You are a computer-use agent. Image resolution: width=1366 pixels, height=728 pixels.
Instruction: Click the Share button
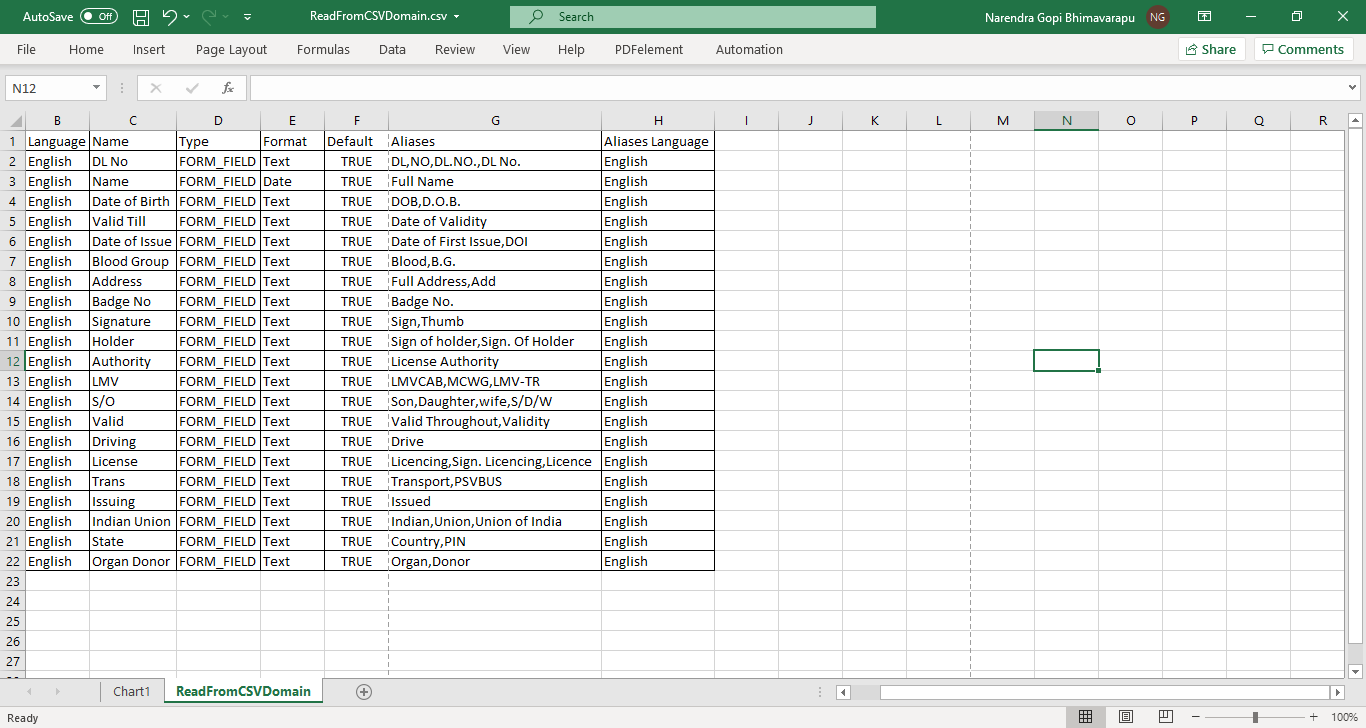pyautogui.click(x=1210, y=49)
